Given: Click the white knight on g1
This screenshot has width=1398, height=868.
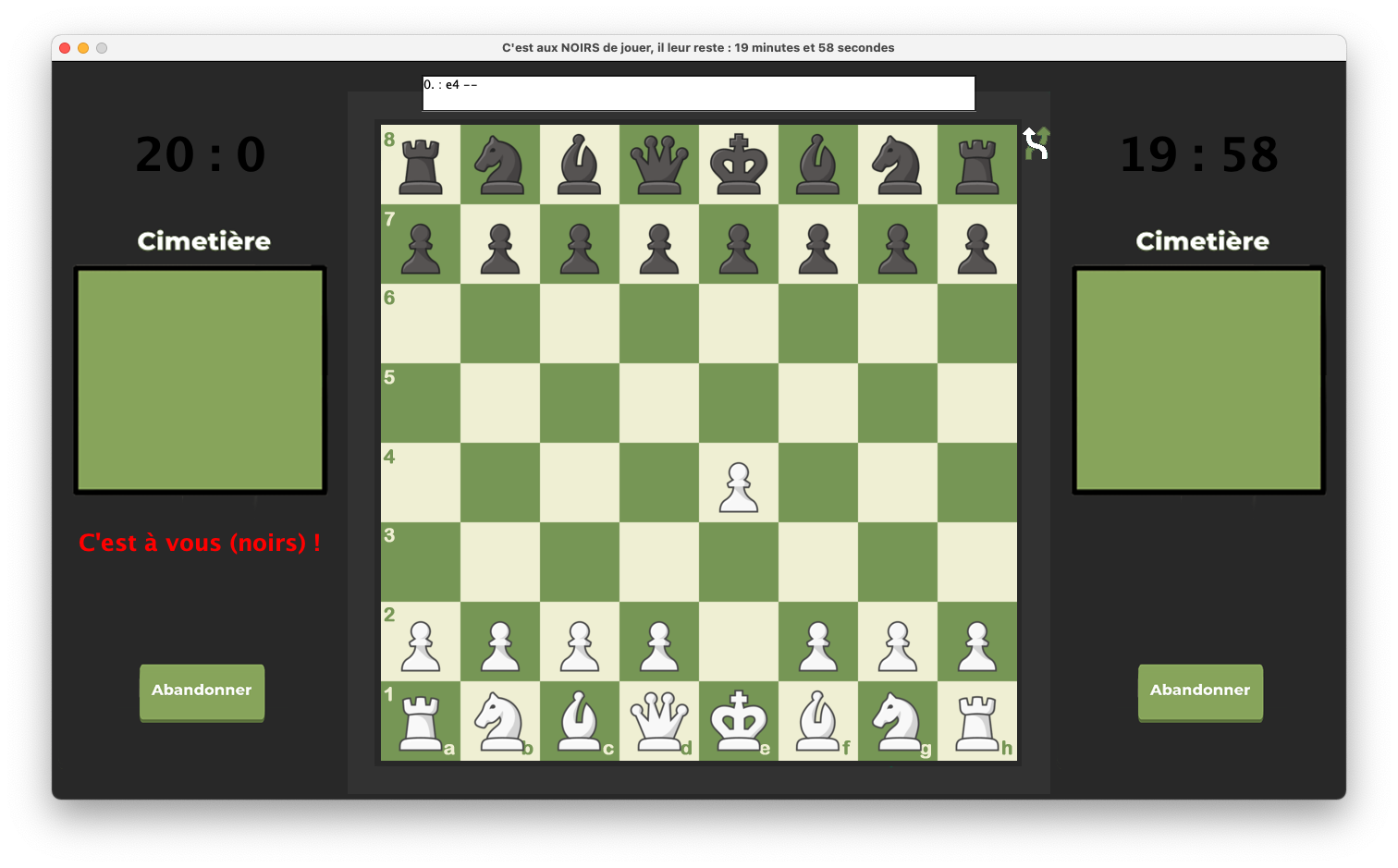Looking at the screenshot, I should pyautogui.click(x=898, y=721).
